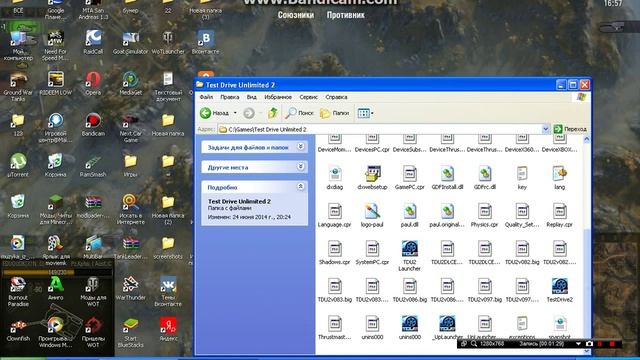The height and width of the screenshot is (360, 640).
Task: Open the Сервис menu
Action: pos(308,97)
